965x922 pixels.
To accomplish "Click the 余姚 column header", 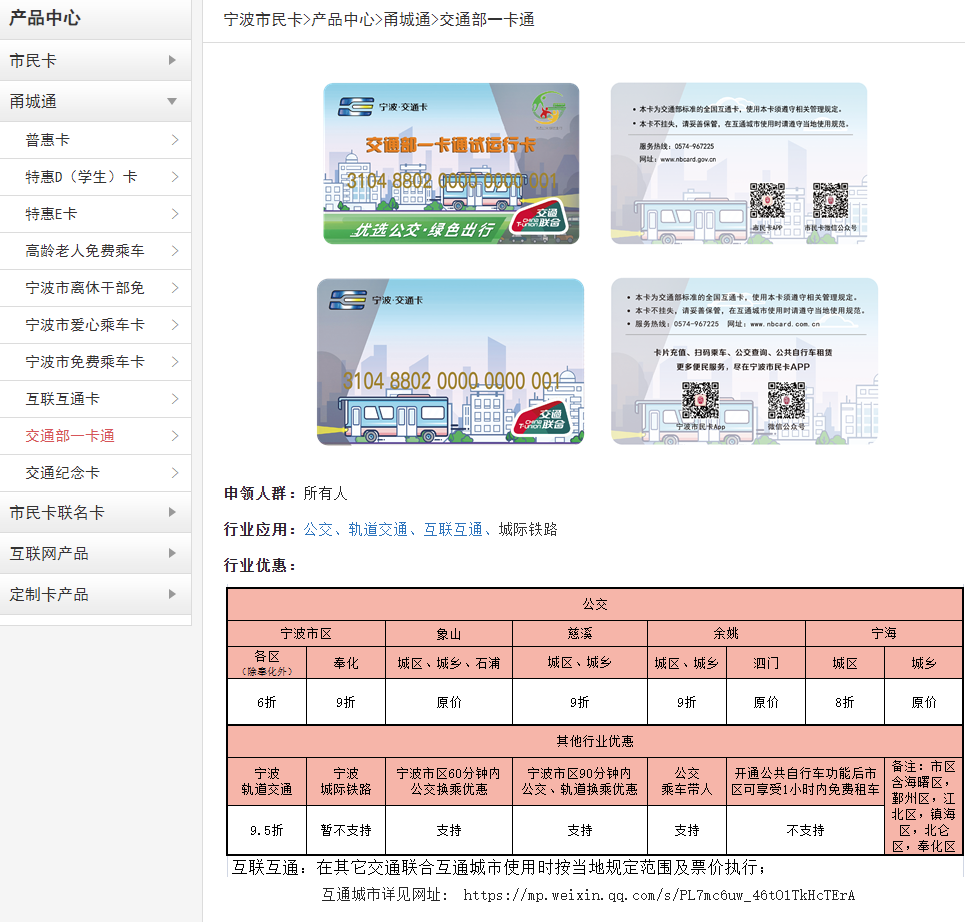I will (726, 633).
